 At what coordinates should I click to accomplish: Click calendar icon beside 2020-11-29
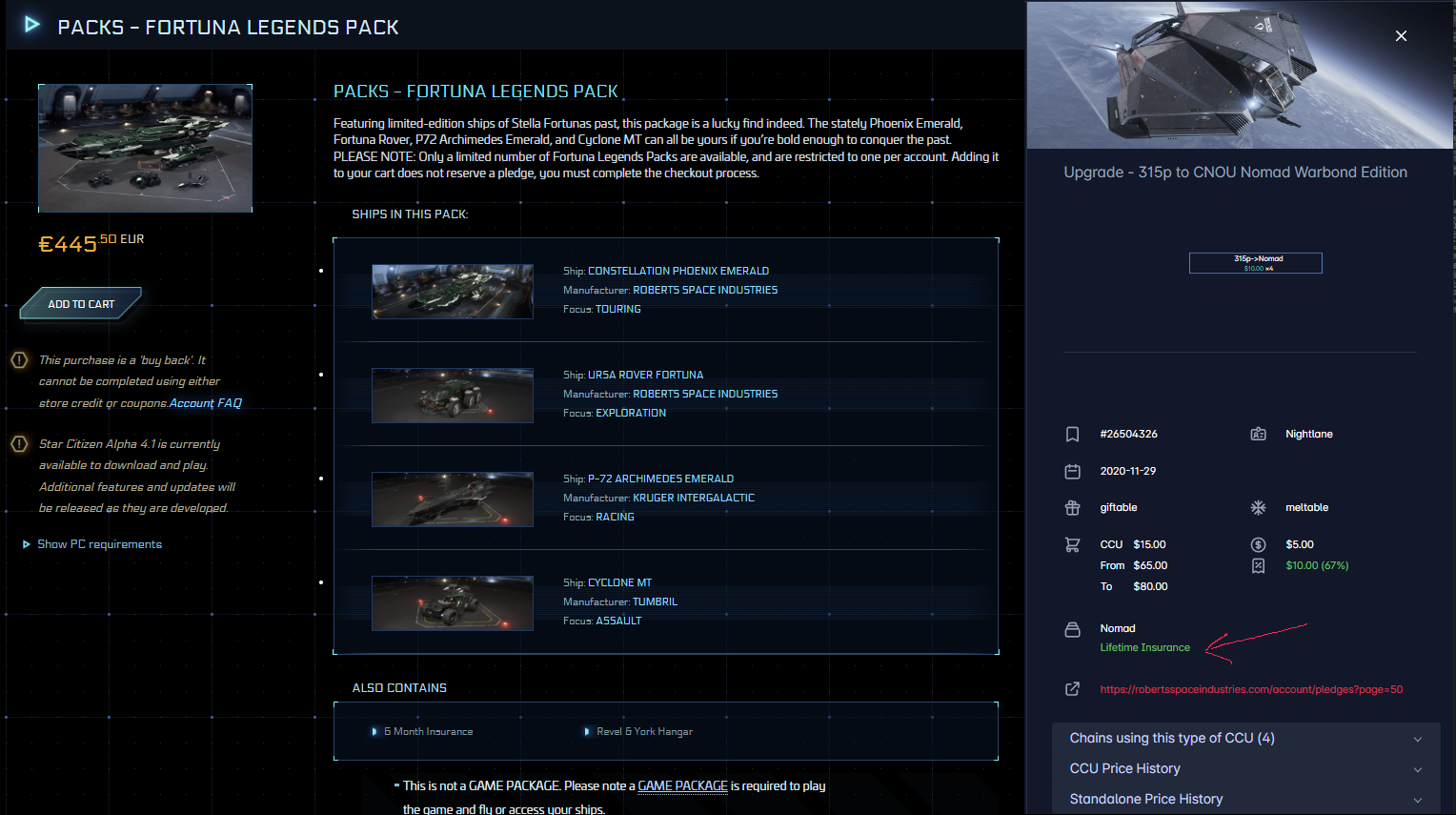point(1072,471)
